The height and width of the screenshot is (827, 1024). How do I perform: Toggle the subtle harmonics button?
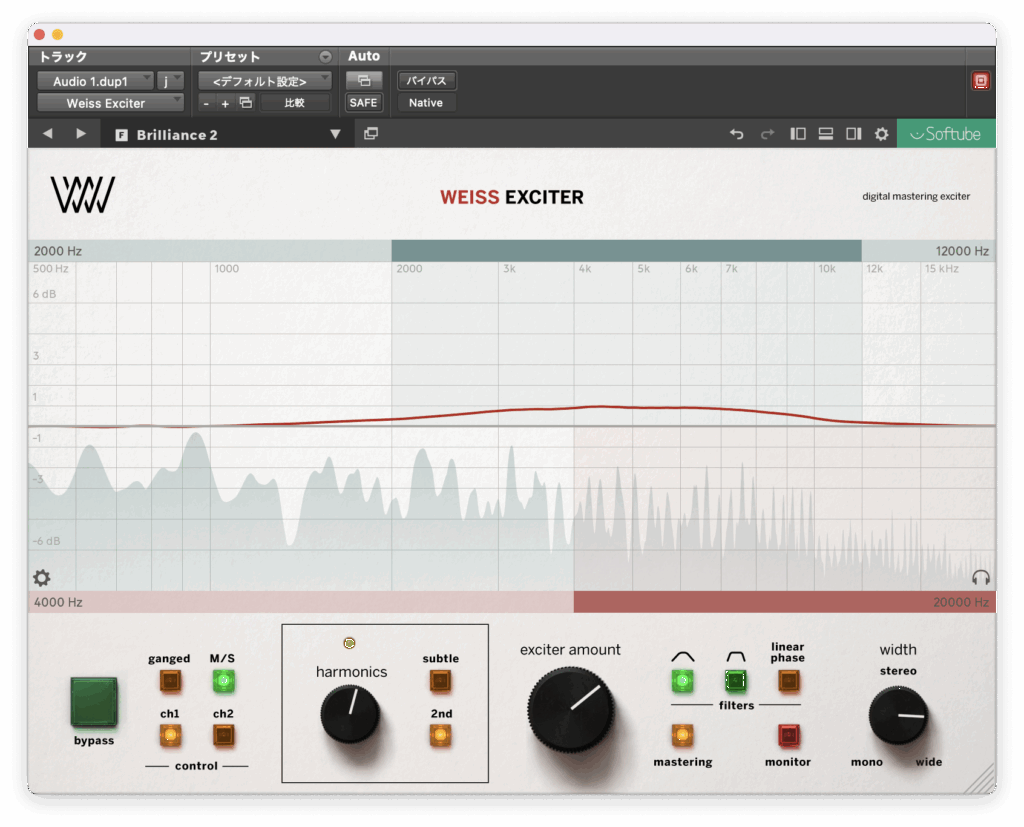(x=440, y=681)
